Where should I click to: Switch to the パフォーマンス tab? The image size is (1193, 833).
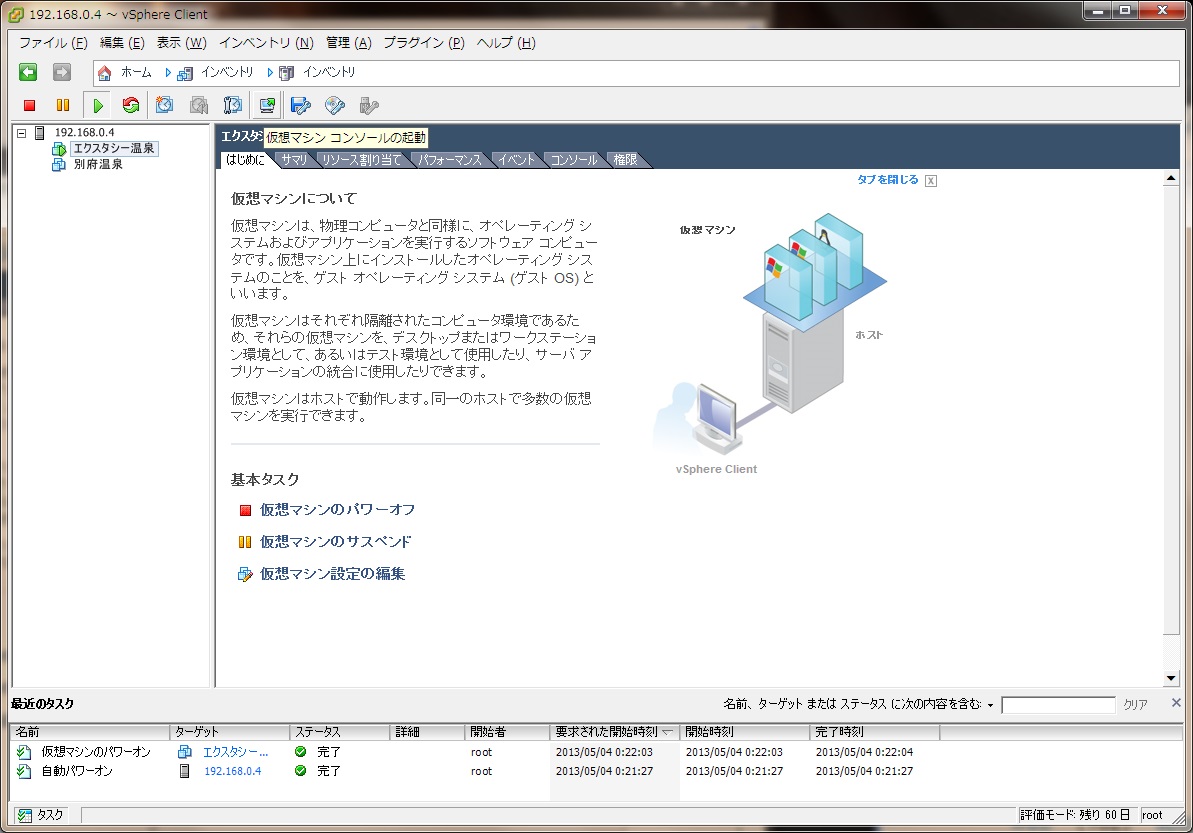click(450, 160)
